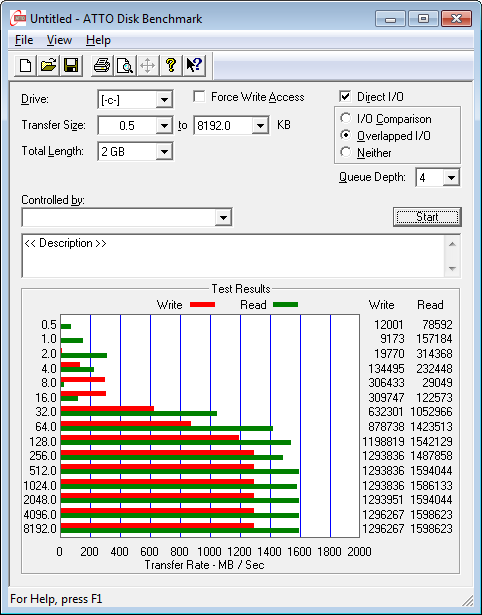
Task: Minimize the ATTO Disk Benchmark window
Action: [x=391, y=19]
